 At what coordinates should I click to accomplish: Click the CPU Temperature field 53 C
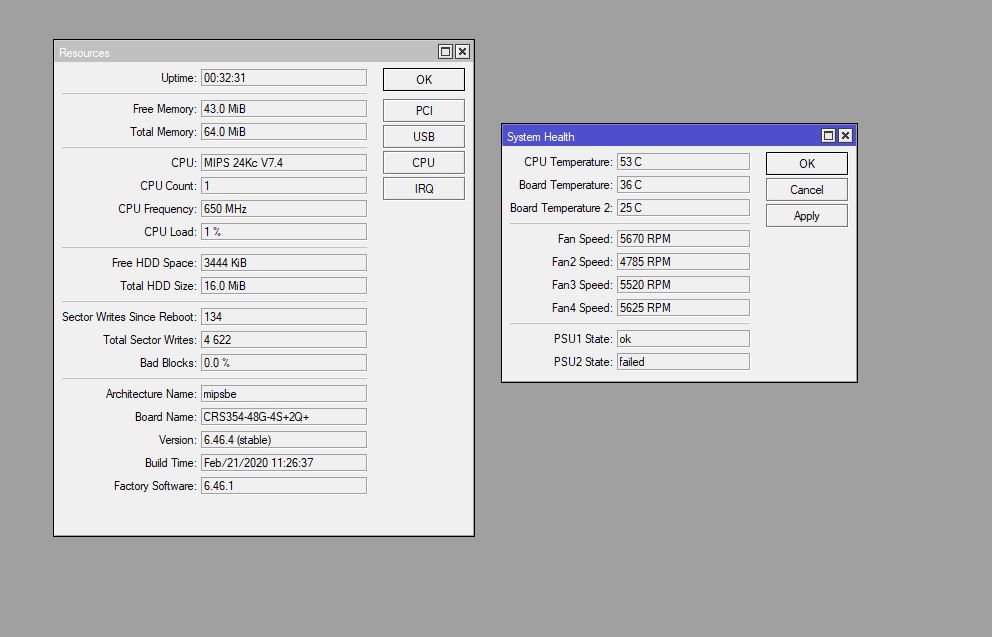pos(683,161)
